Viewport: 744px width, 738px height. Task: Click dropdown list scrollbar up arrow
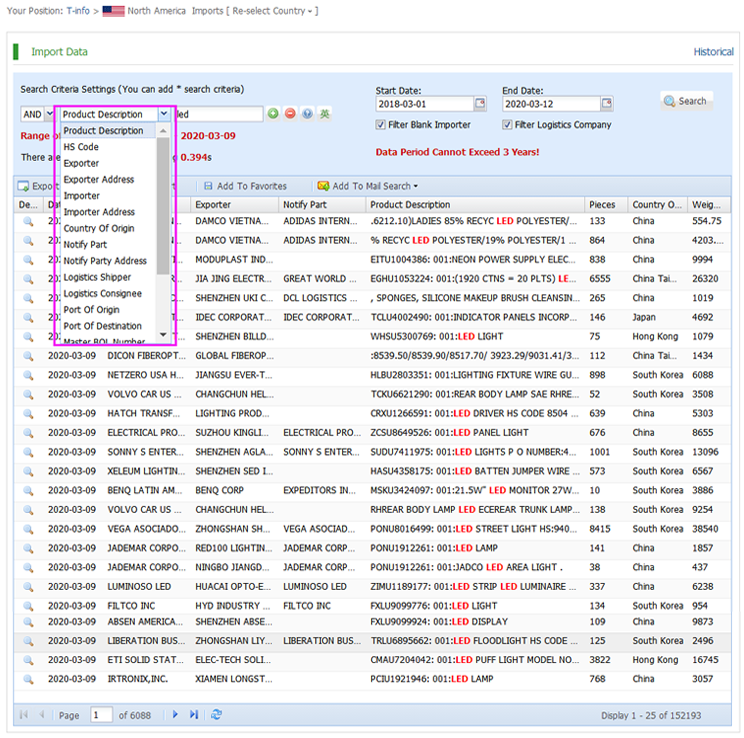tap(163, 131)
